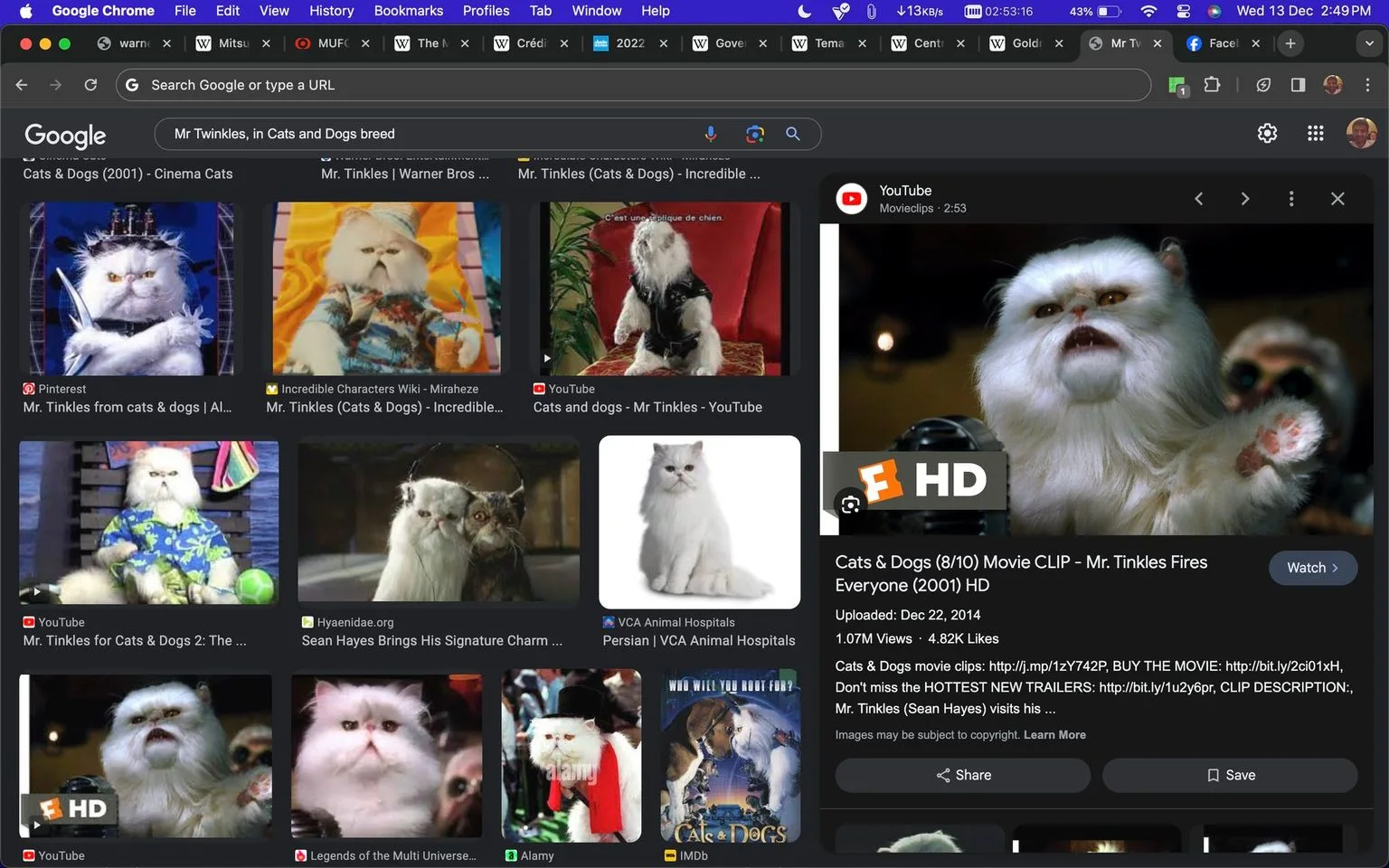Click the browser back arrow
Screen dimensions: 1389x868
coord(22,85)
